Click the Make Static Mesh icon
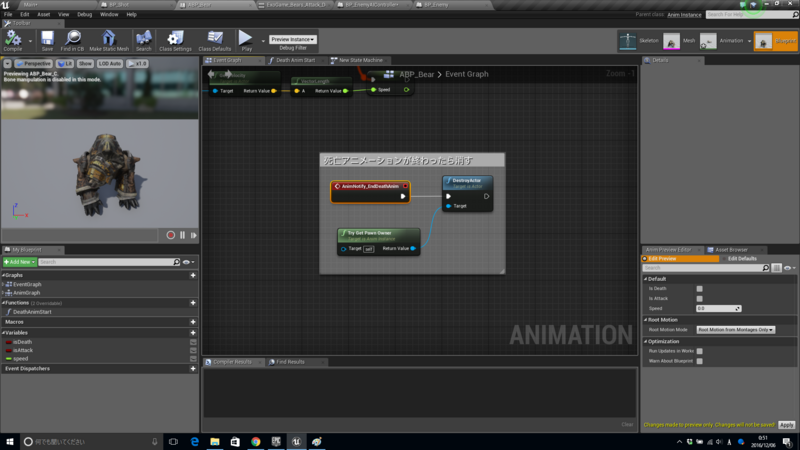This screenshot has height=450, width=800. [x=109, y=40]
